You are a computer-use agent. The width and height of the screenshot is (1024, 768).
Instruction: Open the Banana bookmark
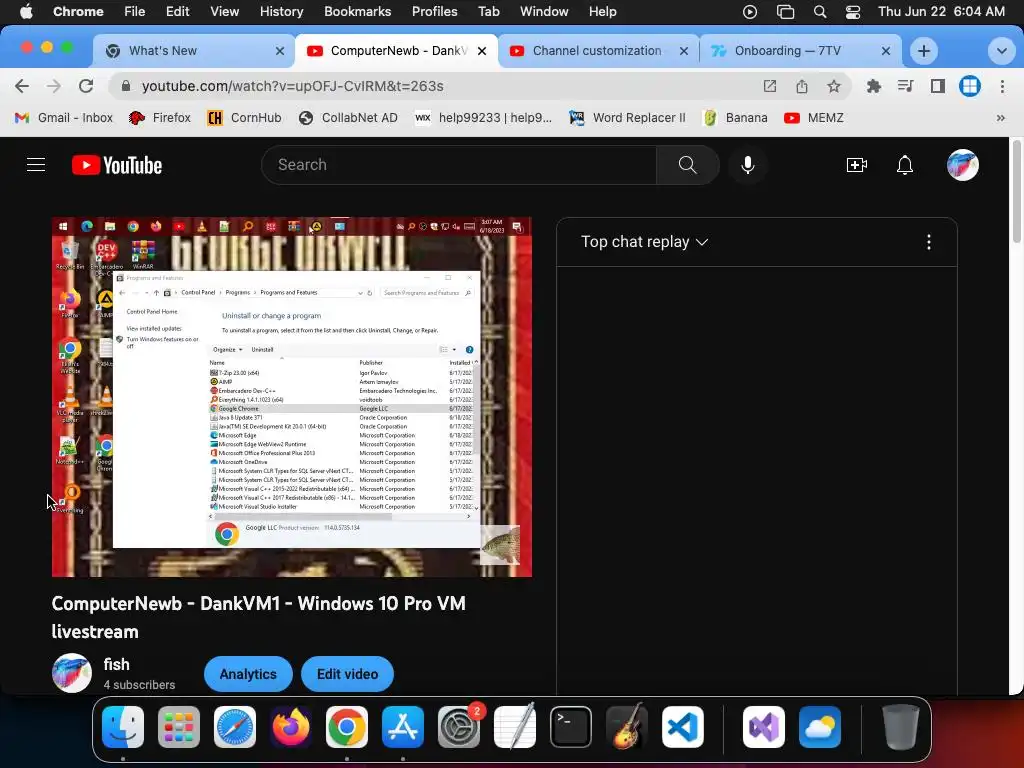(x=735, y=118)
